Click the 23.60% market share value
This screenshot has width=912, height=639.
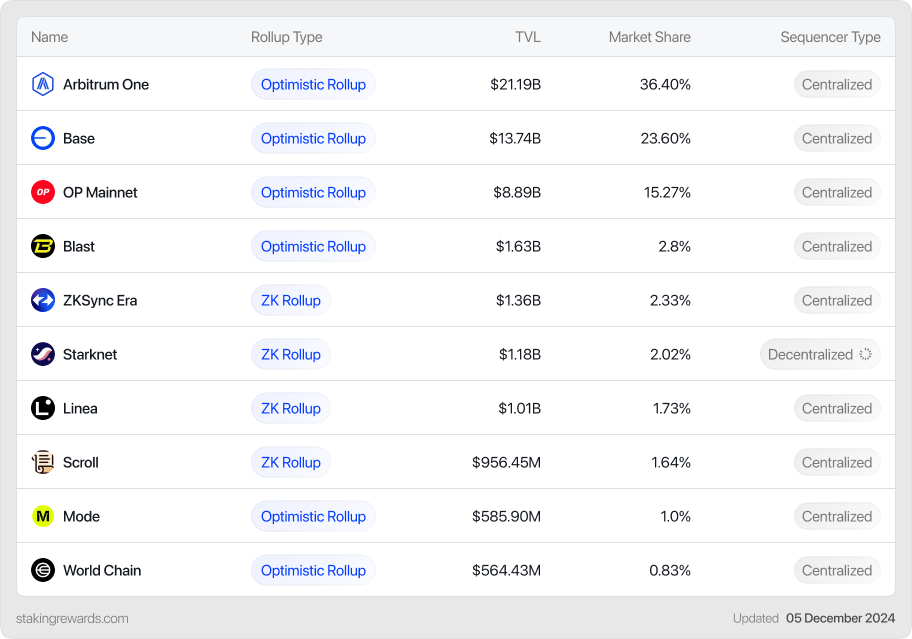point(665,138)
